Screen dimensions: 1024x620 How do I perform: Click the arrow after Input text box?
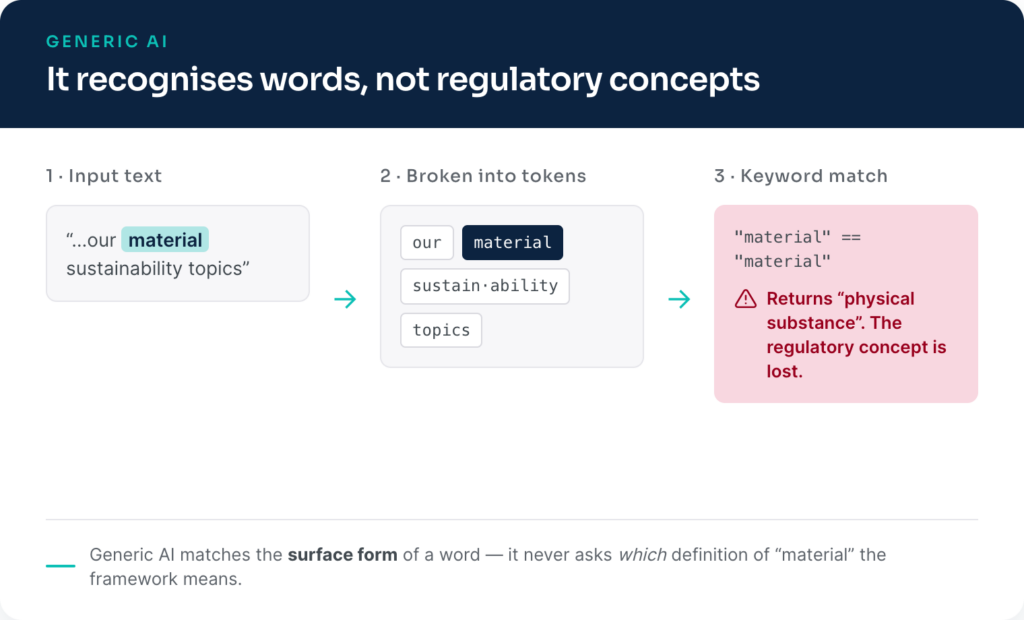click(x=345, y=299)
